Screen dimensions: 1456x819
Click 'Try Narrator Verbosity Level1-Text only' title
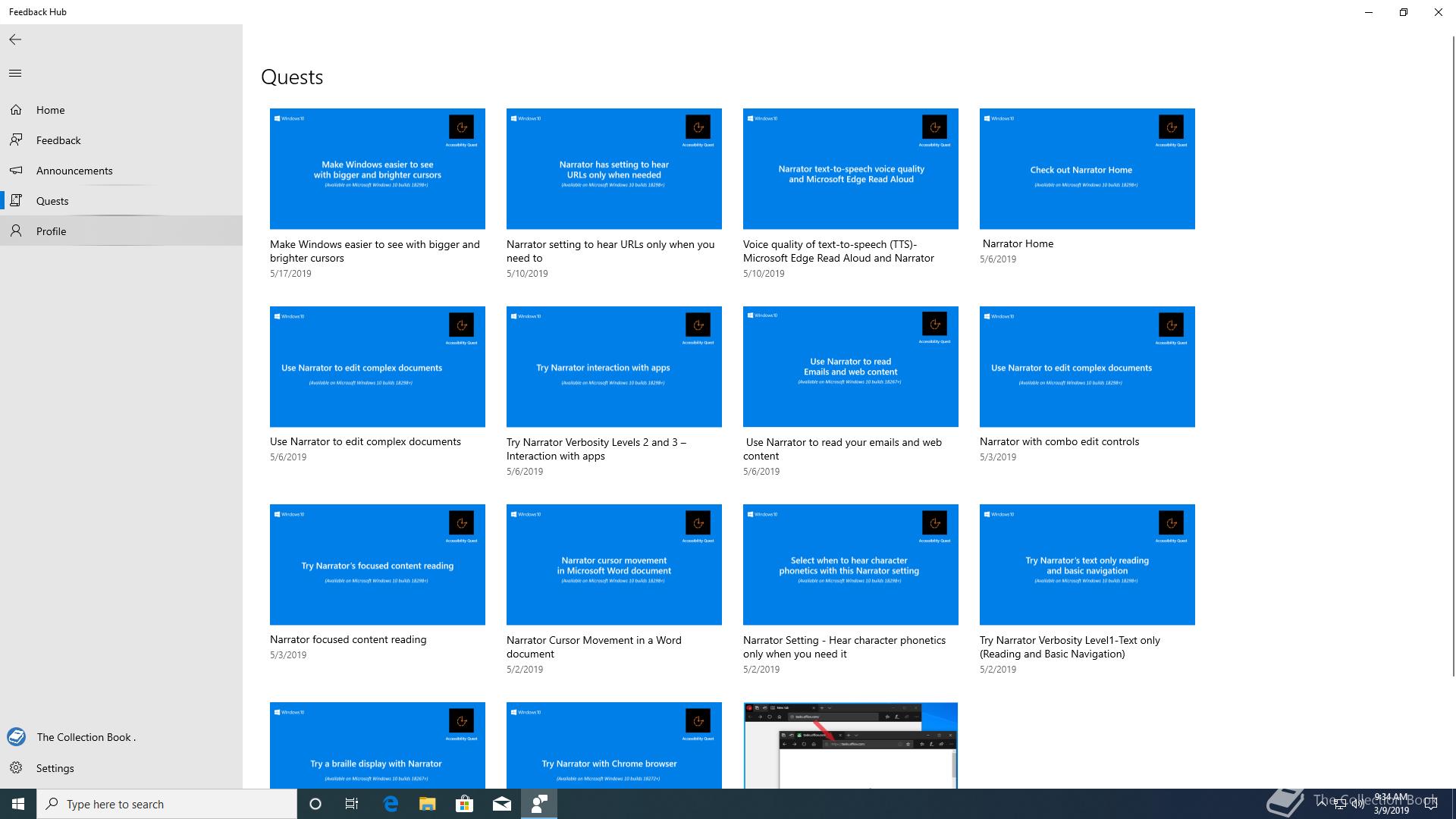(1070, 647)
